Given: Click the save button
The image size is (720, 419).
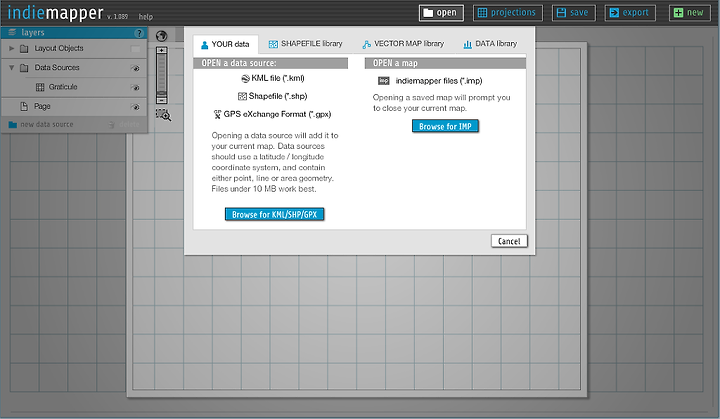Looking at the screenshot, I should (573, 13).
